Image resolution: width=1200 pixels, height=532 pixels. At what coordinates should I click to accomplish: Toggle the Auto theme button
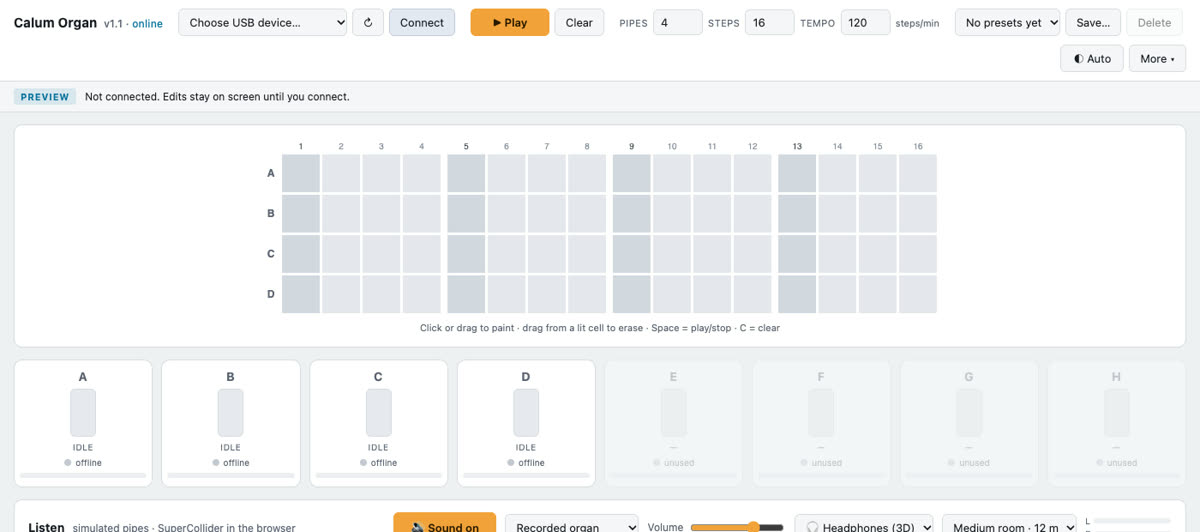pyautogui.click(x=1092, y=59)
